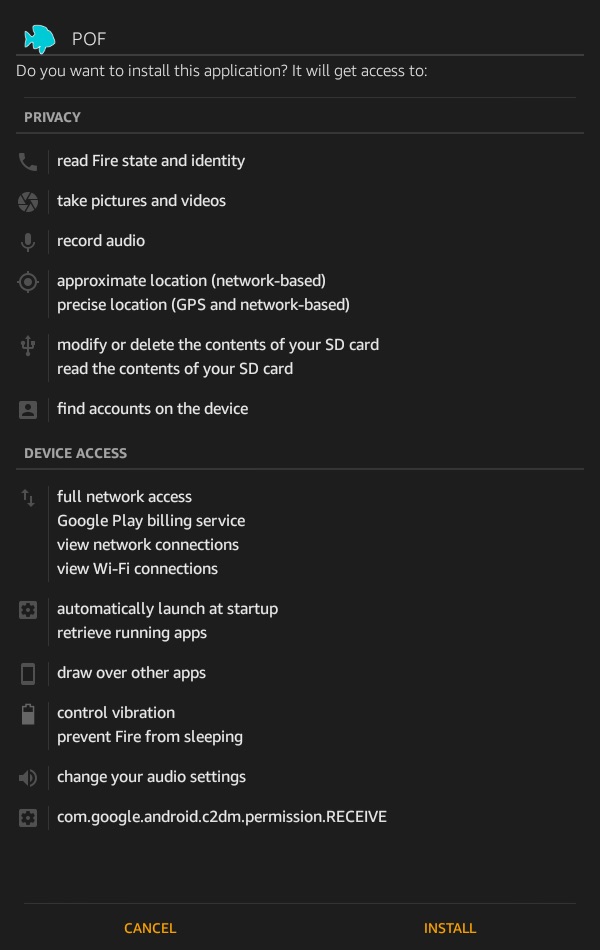Click the phone icon beside Fire state
Screen dimensions: 600x950
coord(28,162)
